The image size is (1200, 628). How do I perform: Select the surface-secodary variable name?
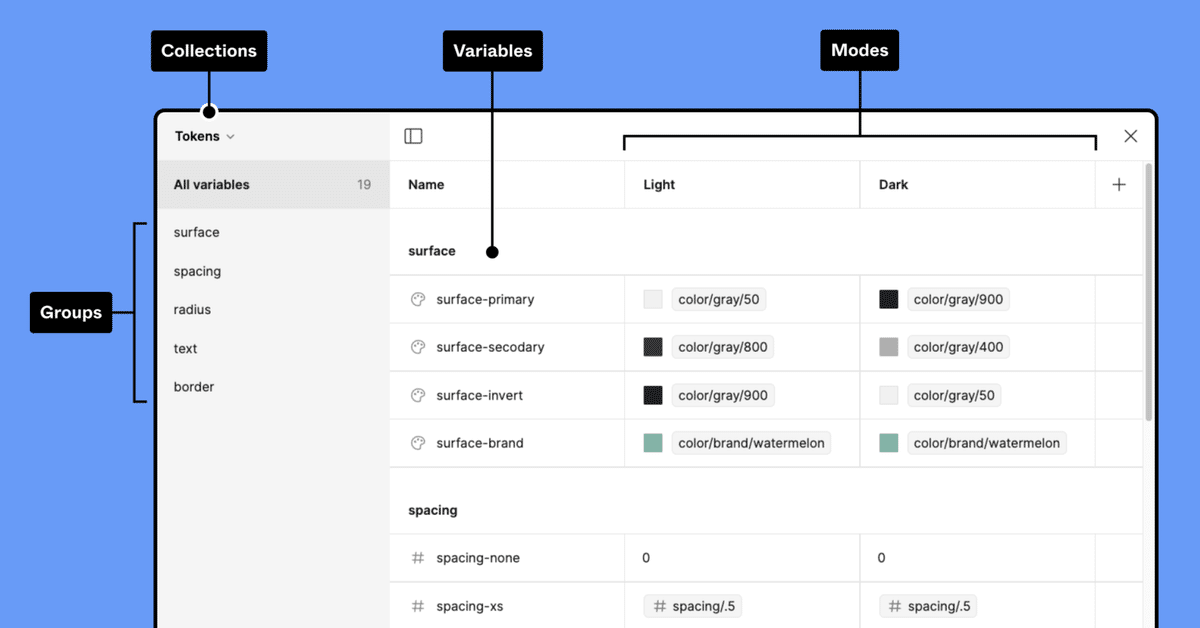click(x=490, y=347)
